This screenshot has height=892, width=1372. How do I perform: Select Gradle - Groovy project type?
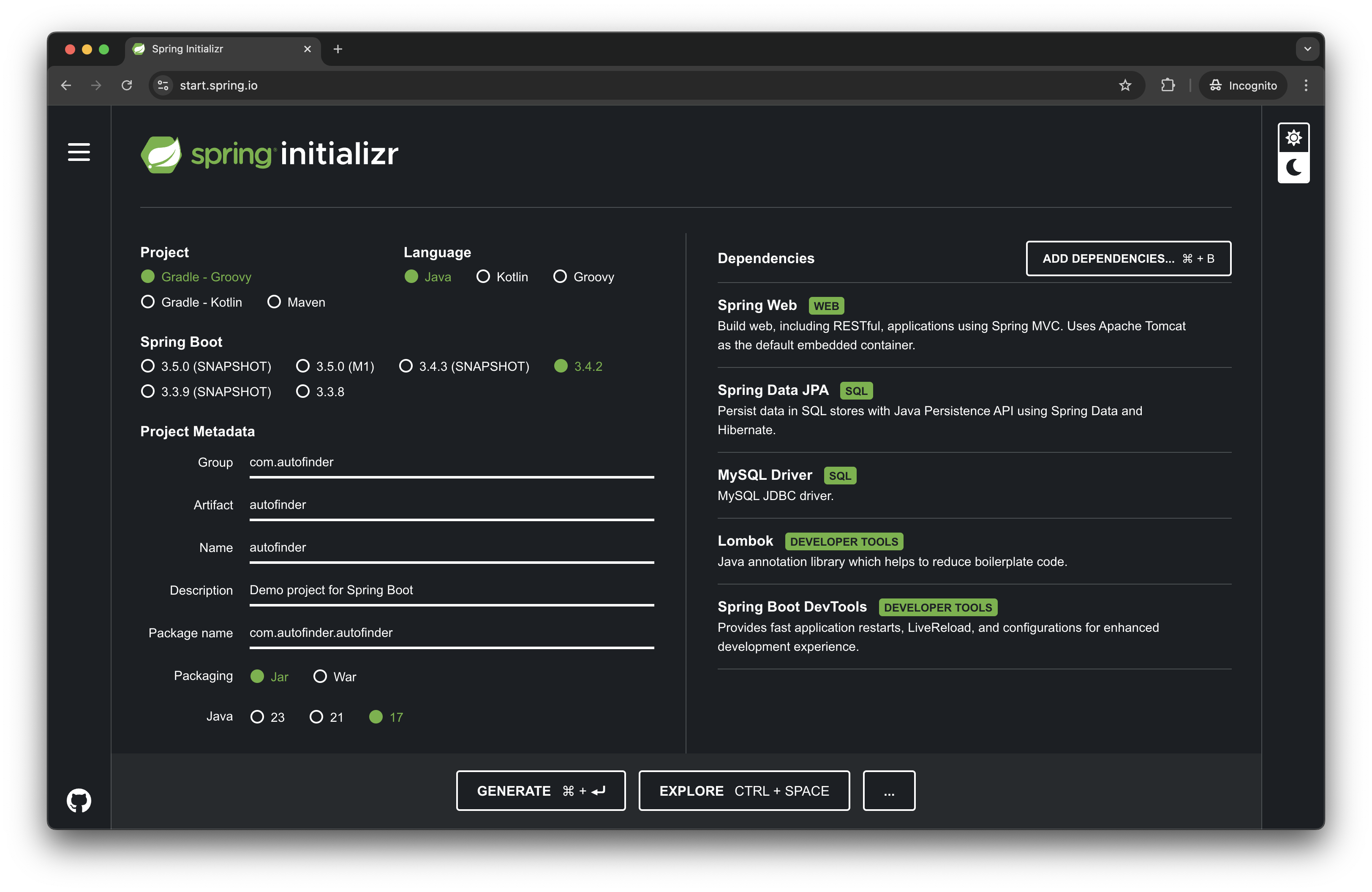pos(196,277)
